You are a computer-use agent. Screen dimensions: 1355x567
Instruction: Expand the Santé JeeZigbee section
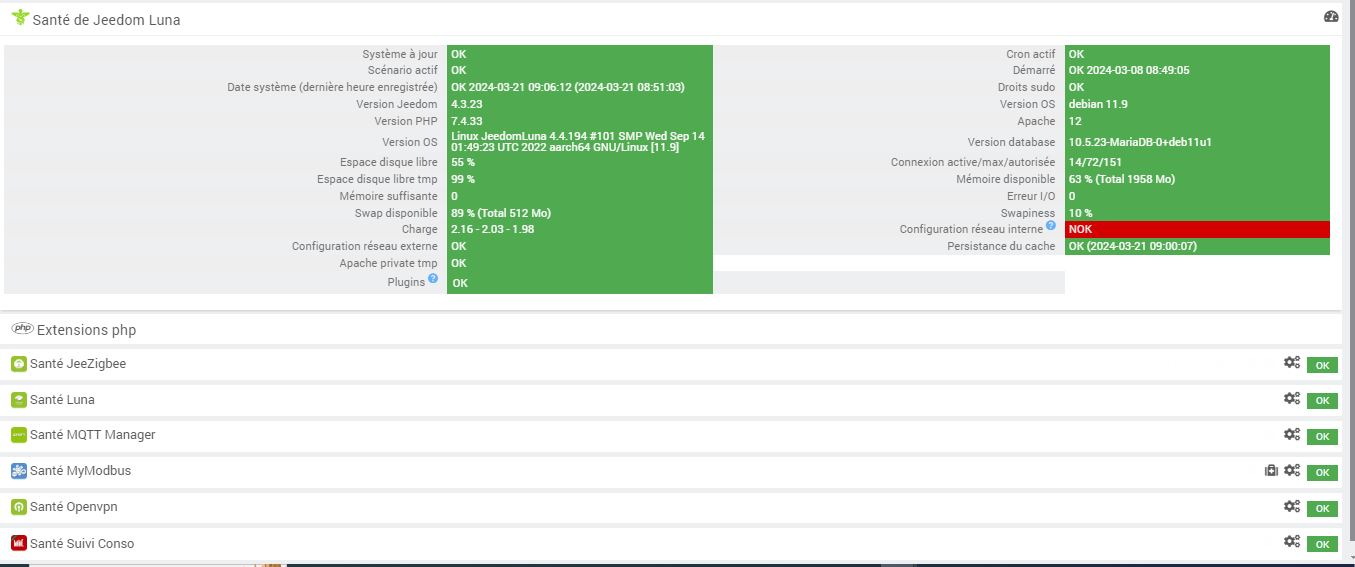point(78,364)
